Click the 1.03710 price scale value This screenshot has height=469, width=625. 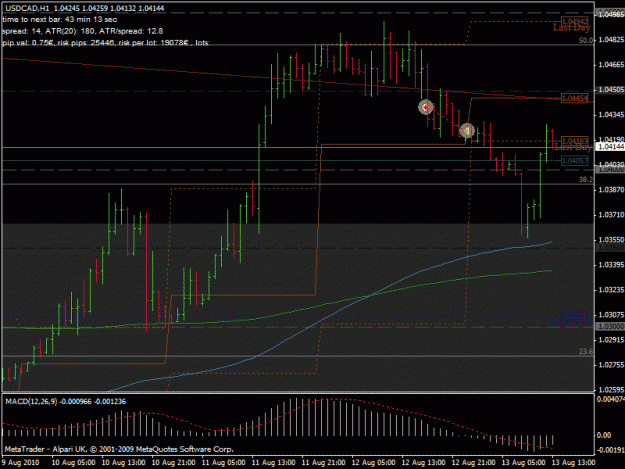coord(611,215)
